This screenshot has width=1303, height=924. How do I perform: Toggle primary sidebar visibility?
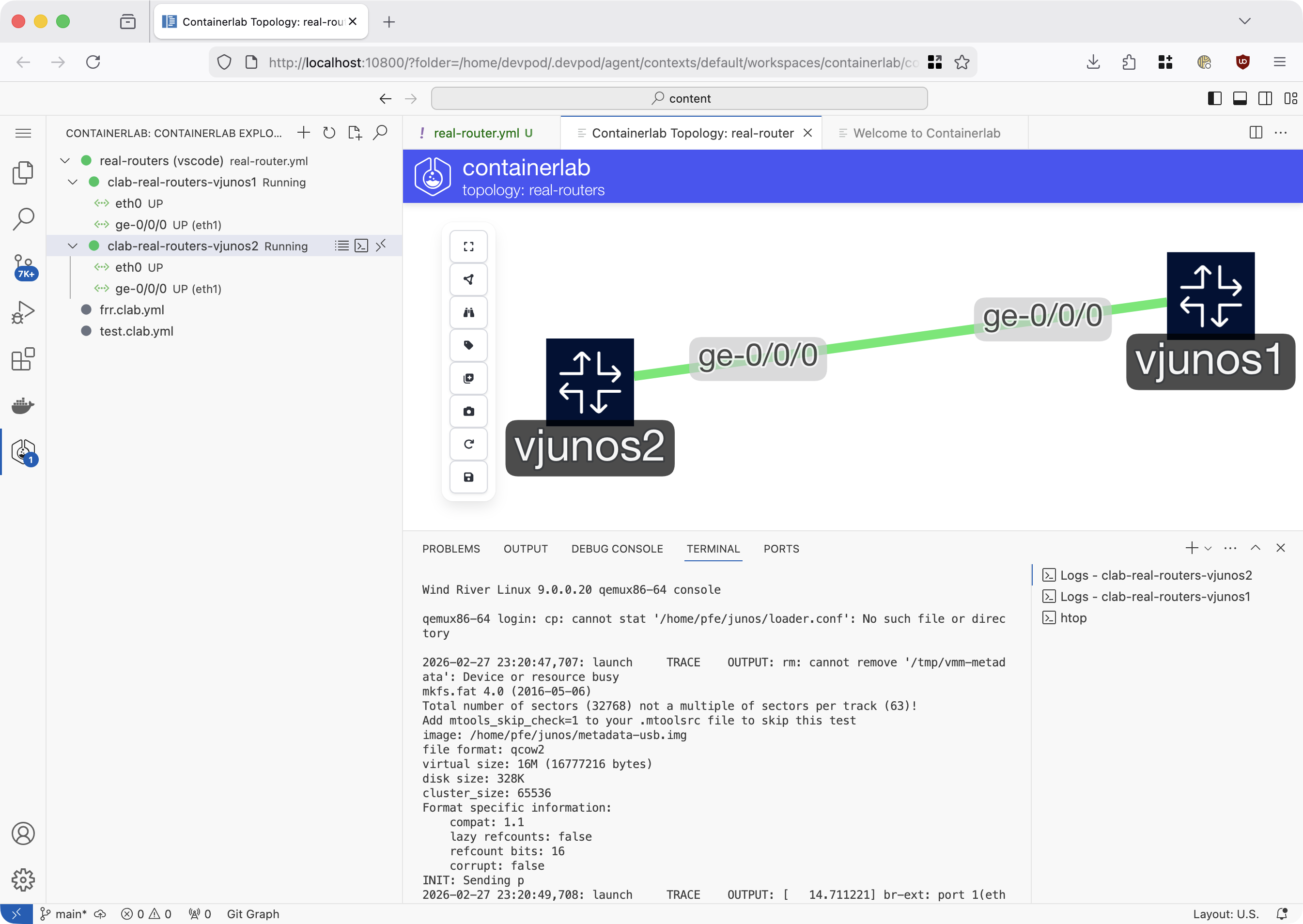pos(1214,98)
